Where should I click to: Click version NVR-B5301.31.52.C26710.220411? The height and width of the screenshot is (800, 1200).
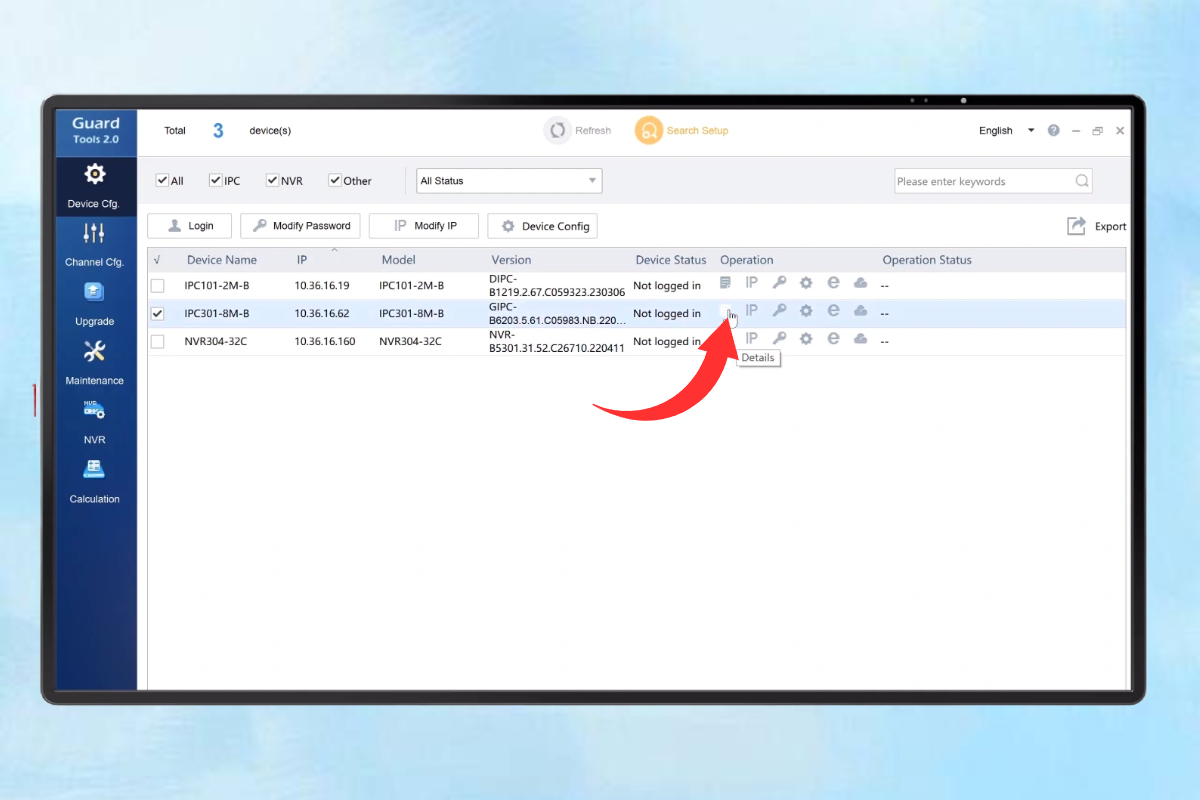(556, 342)
